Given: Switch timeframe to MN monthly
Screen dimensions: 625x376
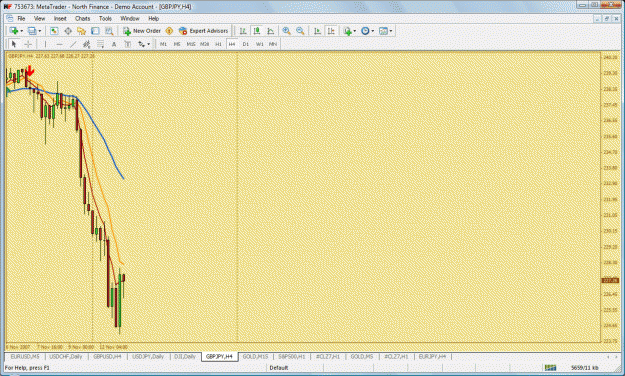Looking at the screenshot, I should pos(273,44).
